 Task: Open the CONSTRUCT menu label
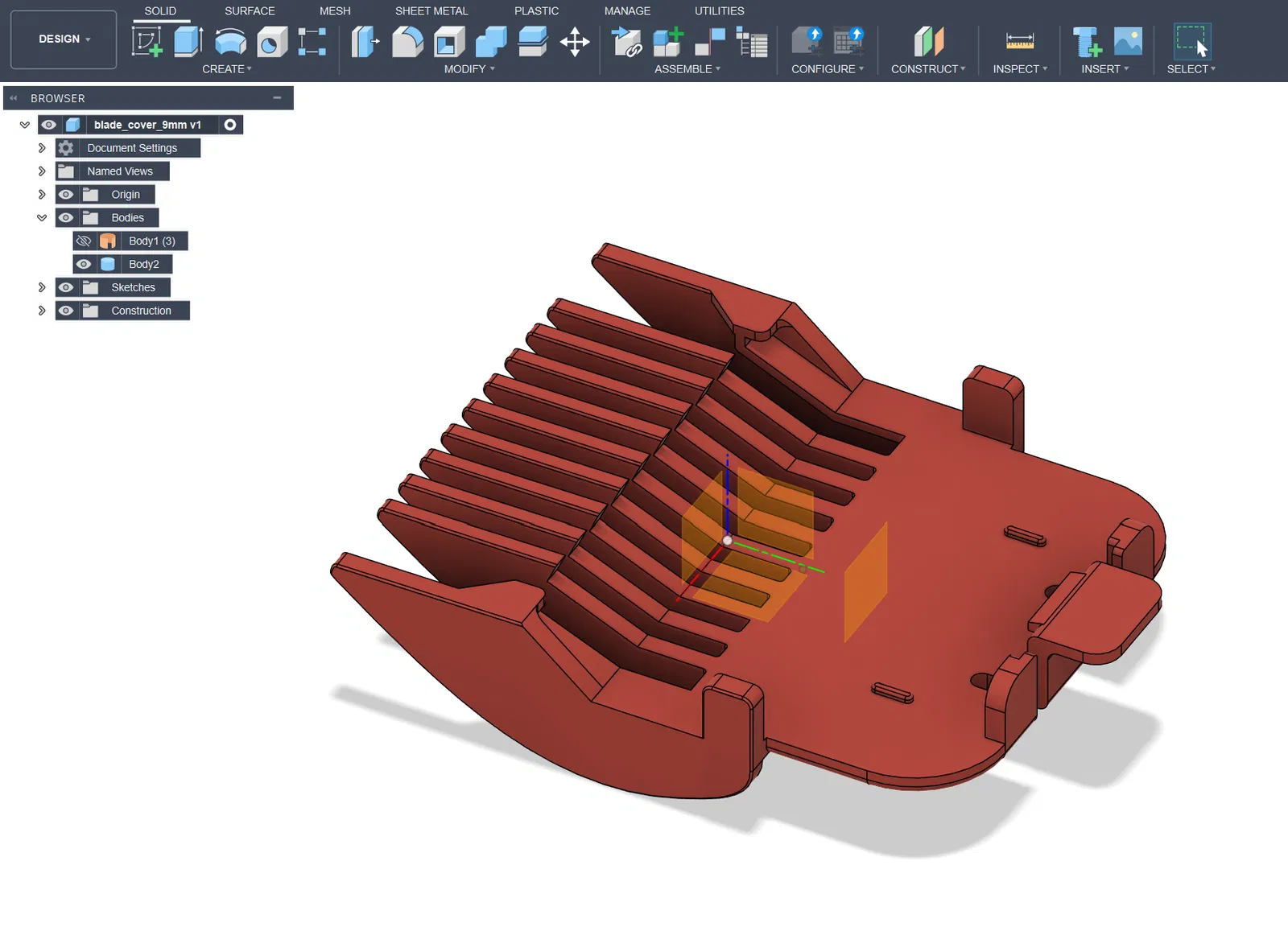[927, 69]
